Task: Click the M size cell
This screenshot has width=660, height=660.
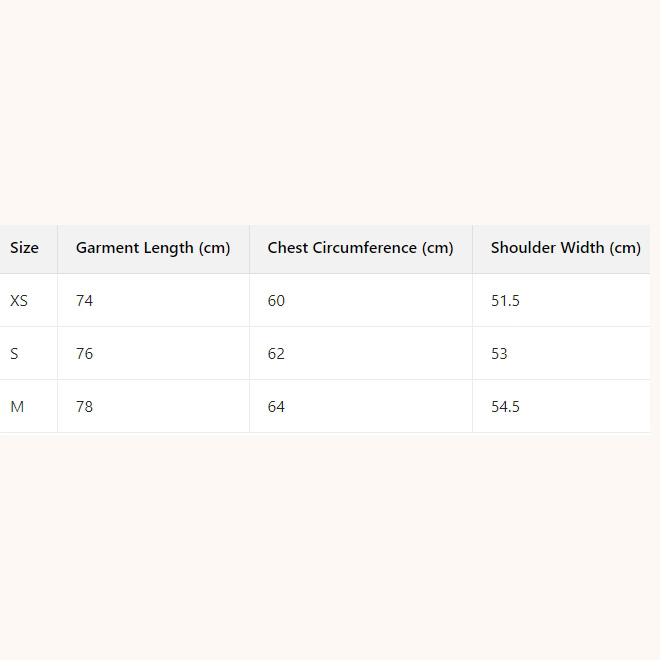Action: pos(16,406)
